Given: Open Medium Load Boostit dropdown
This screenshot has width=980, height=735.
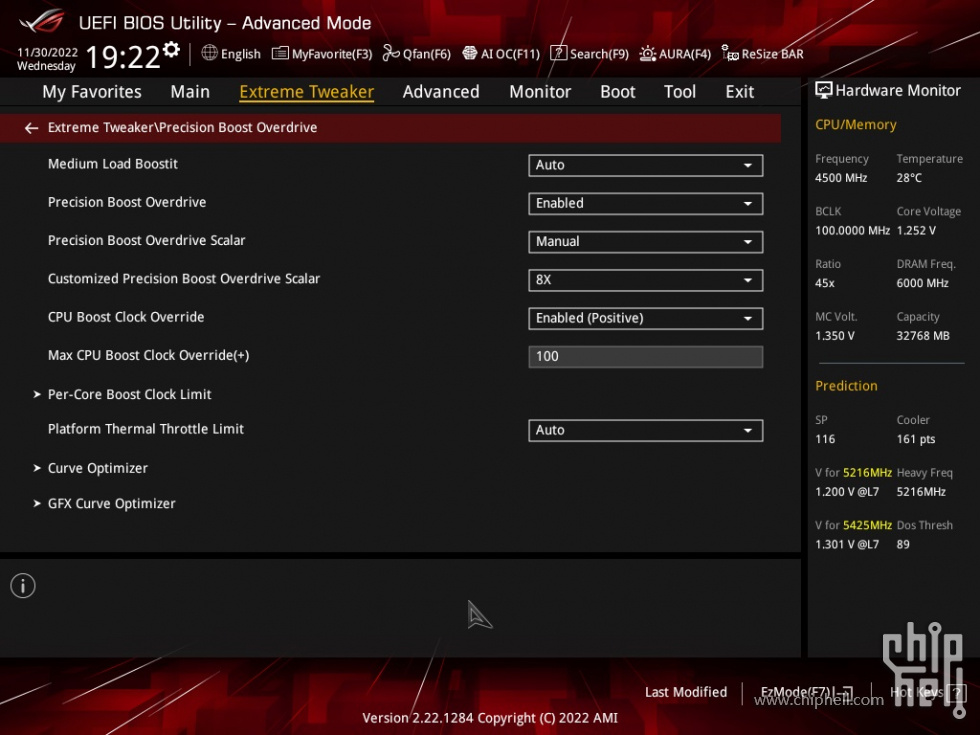Looking at the screenshot, I should (x=646, y=165).
